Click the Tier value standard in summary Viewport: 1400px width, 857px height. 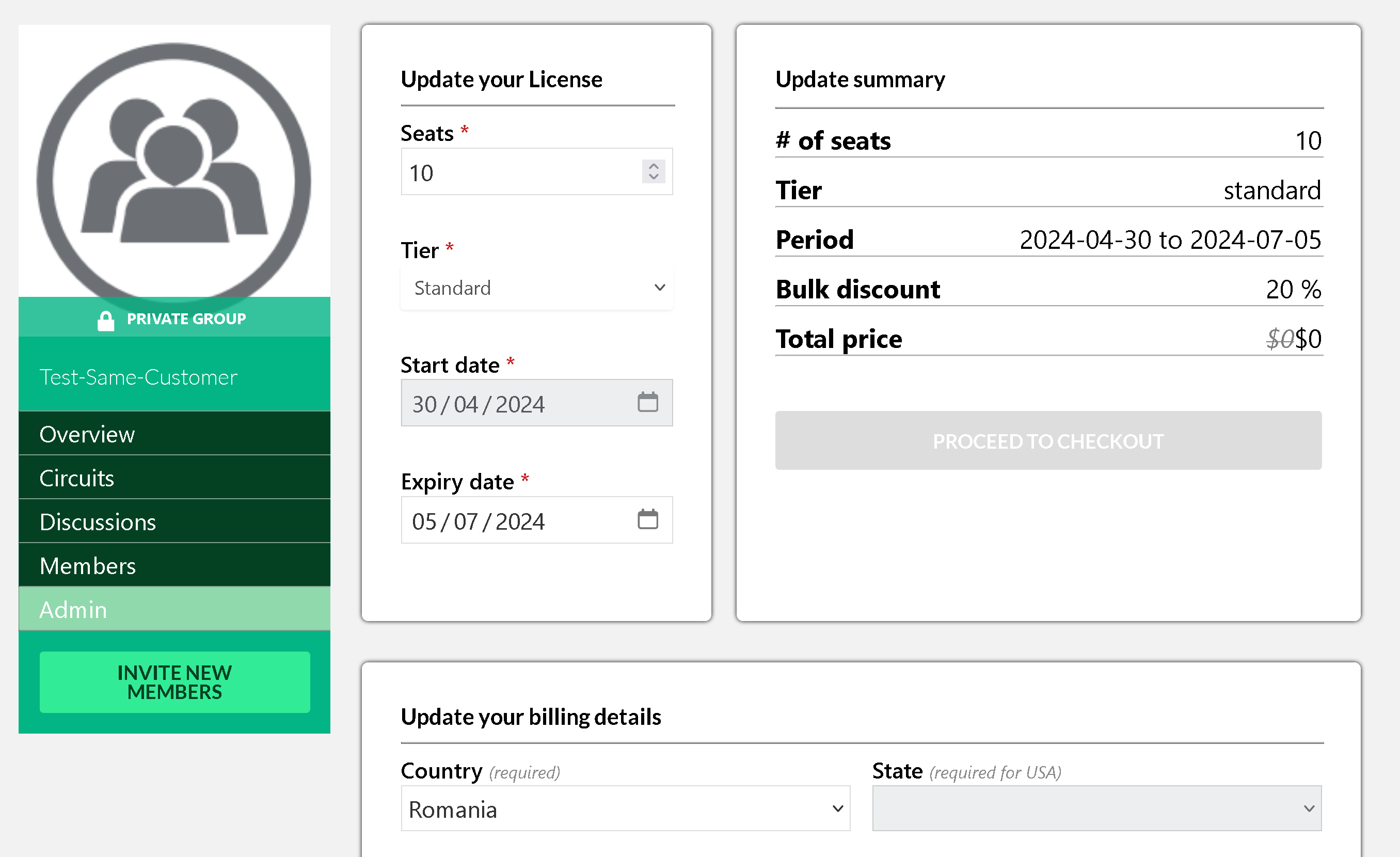pos(1272,191)
